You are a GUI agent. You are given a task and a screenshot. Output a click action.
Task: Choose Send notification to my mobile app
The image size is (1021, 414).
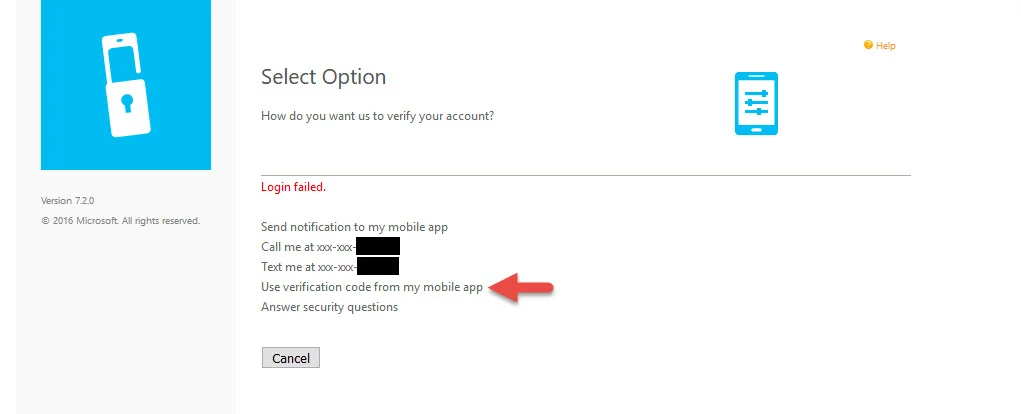(354, 227)
